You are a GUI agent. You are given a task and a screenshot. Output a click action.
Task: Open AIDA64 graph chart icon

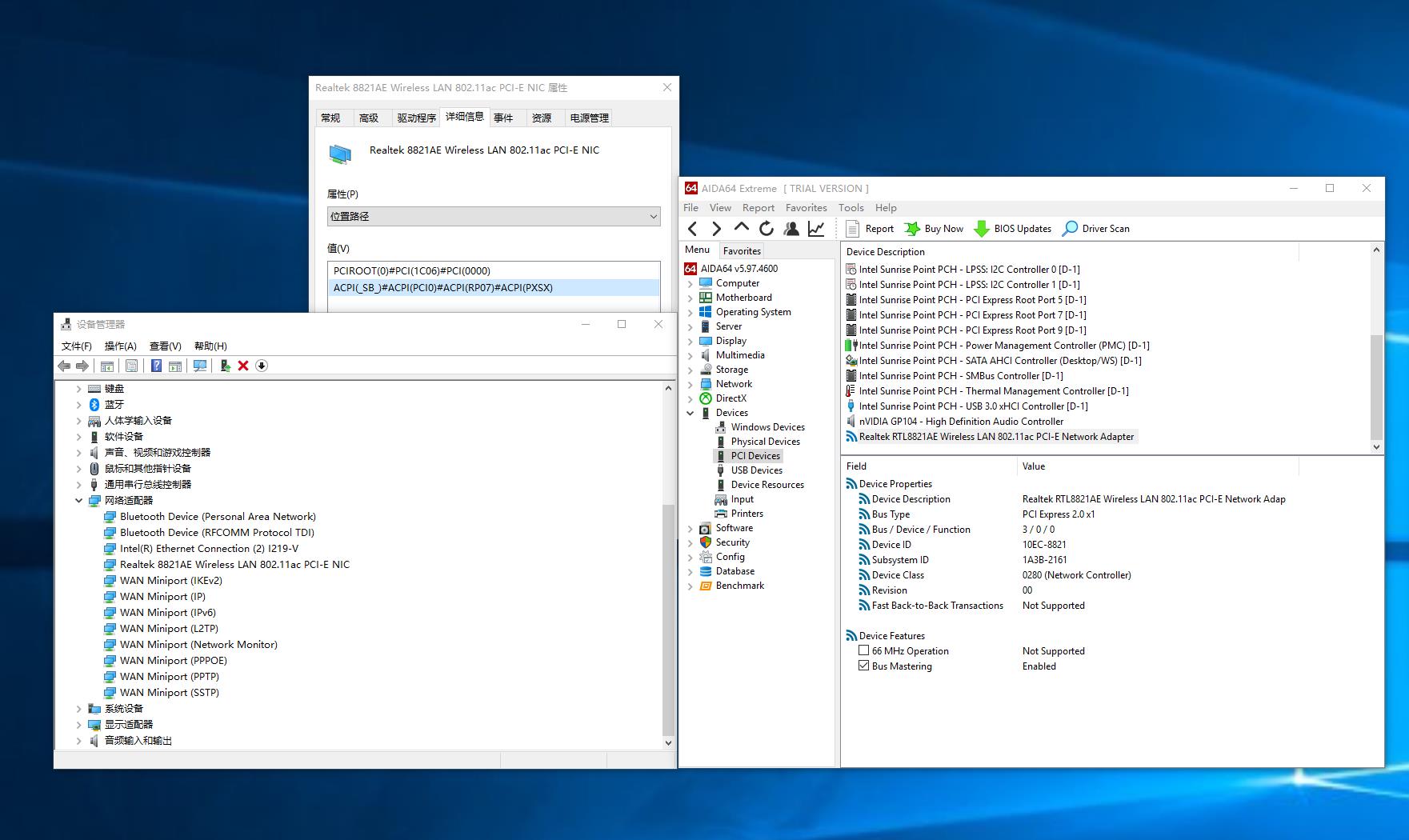pyautogui.click(x=816, y=229)
